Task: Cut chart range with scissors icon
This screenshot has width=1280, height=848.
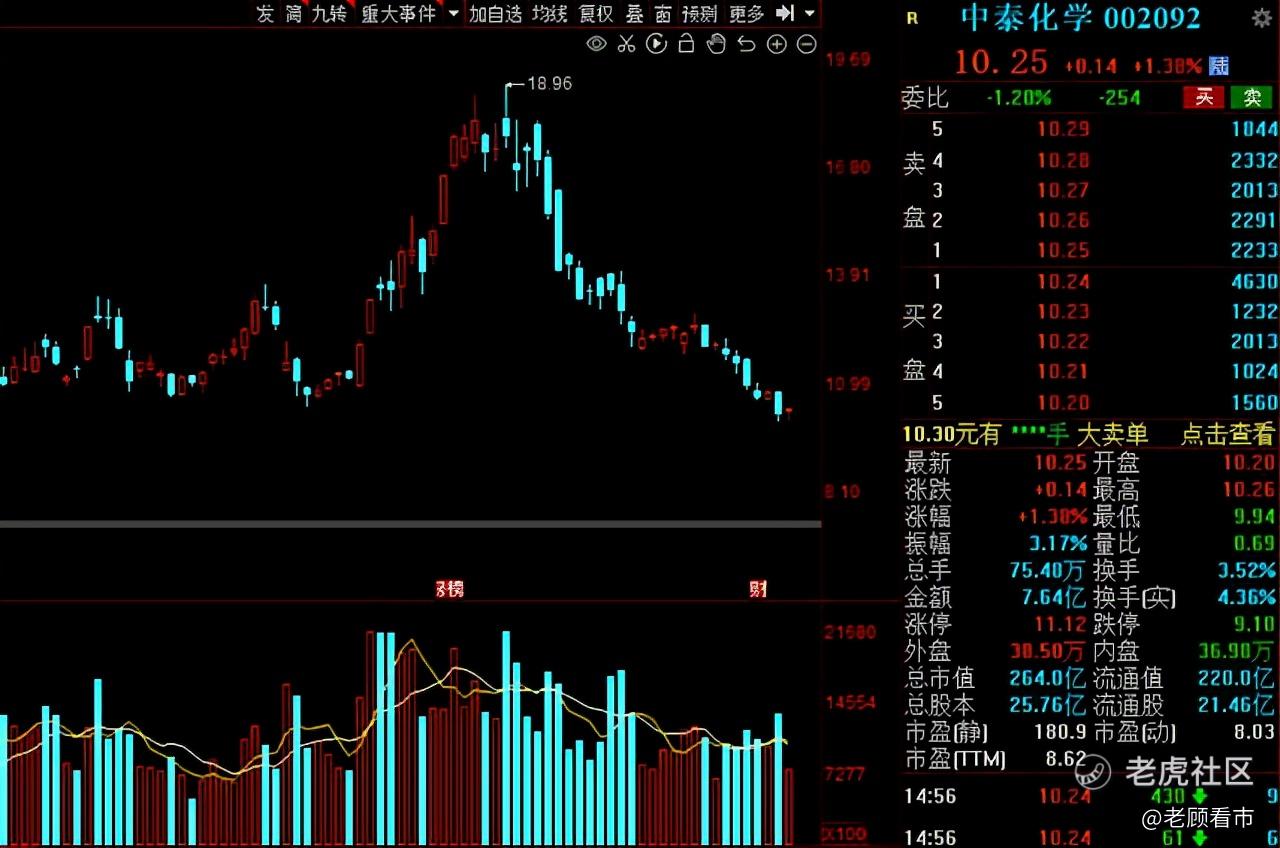Action: coord(626,43)
